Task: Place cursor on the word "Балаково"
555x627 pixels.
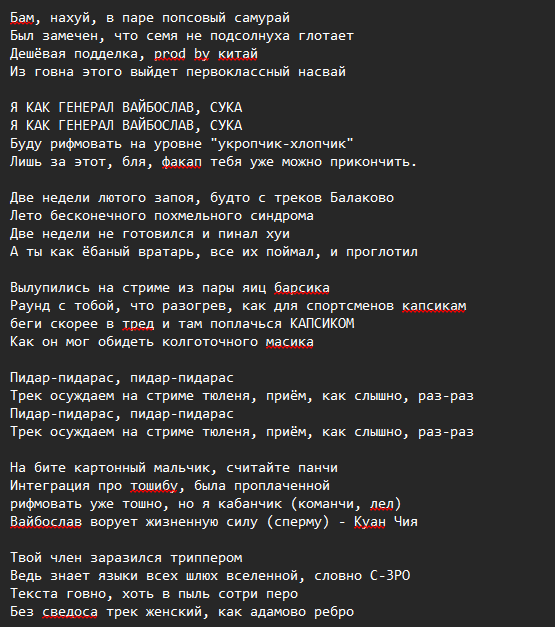Action: (362, 198)
